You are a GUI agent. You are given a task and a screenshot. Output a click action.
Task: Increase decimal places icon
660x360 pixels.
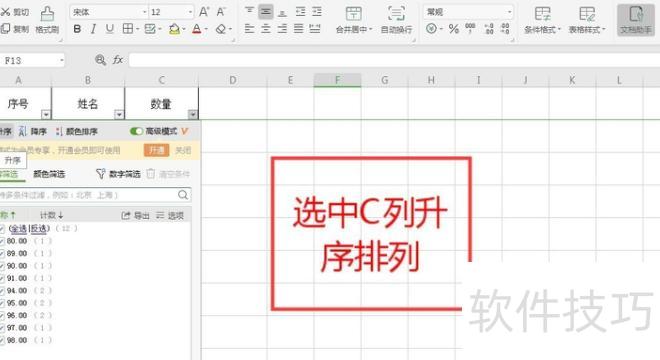point(489,29)
